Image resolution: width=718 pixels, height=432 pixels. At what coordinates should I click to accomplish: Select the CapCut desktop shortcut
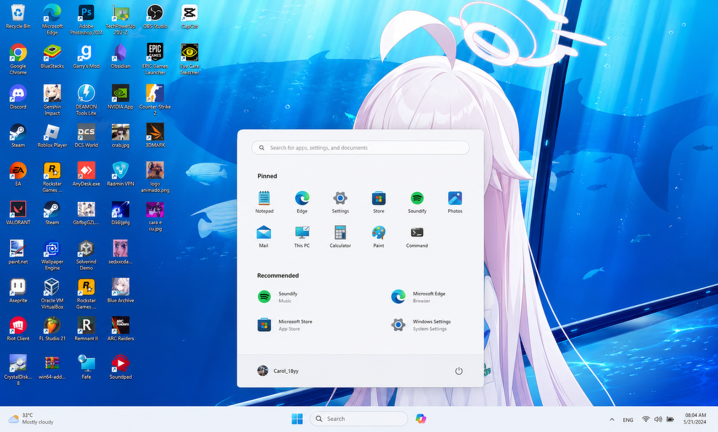(190, 17)
